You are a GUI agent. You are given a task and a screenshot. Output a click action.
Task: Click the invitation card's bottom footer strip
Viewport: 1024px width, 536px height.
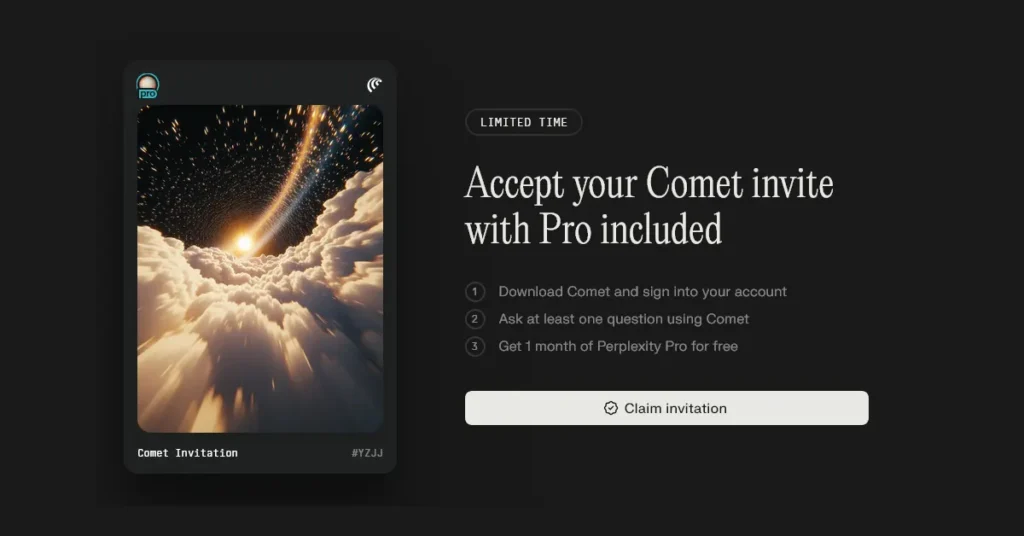coord(260,453)
